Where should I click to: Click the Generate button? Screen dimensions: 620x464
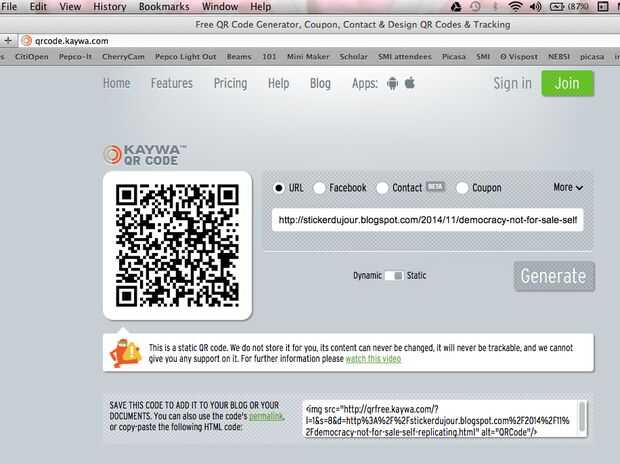(x=554, y=276)
